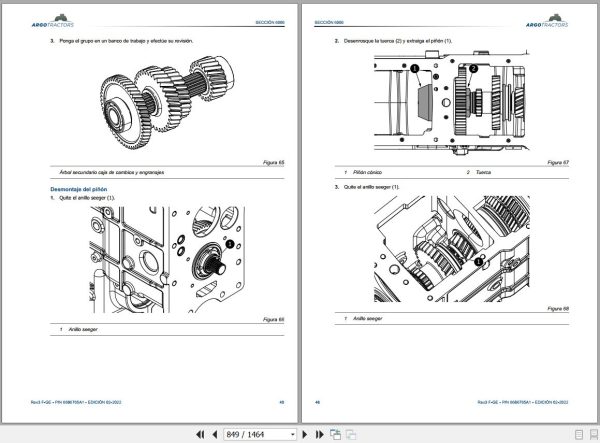Go to the previous page

pos(215,434)
